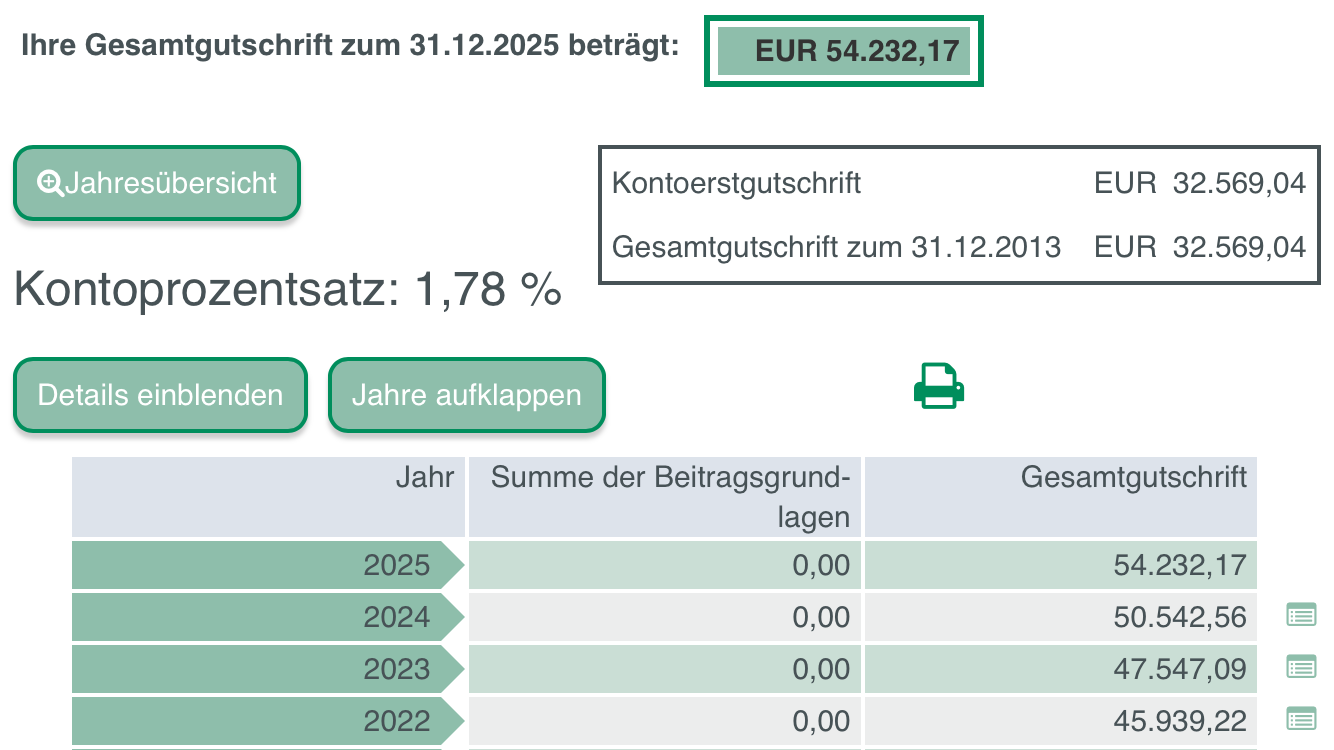Open details icon for year 2023
1334x750 pixels.
coord(1300,667)
